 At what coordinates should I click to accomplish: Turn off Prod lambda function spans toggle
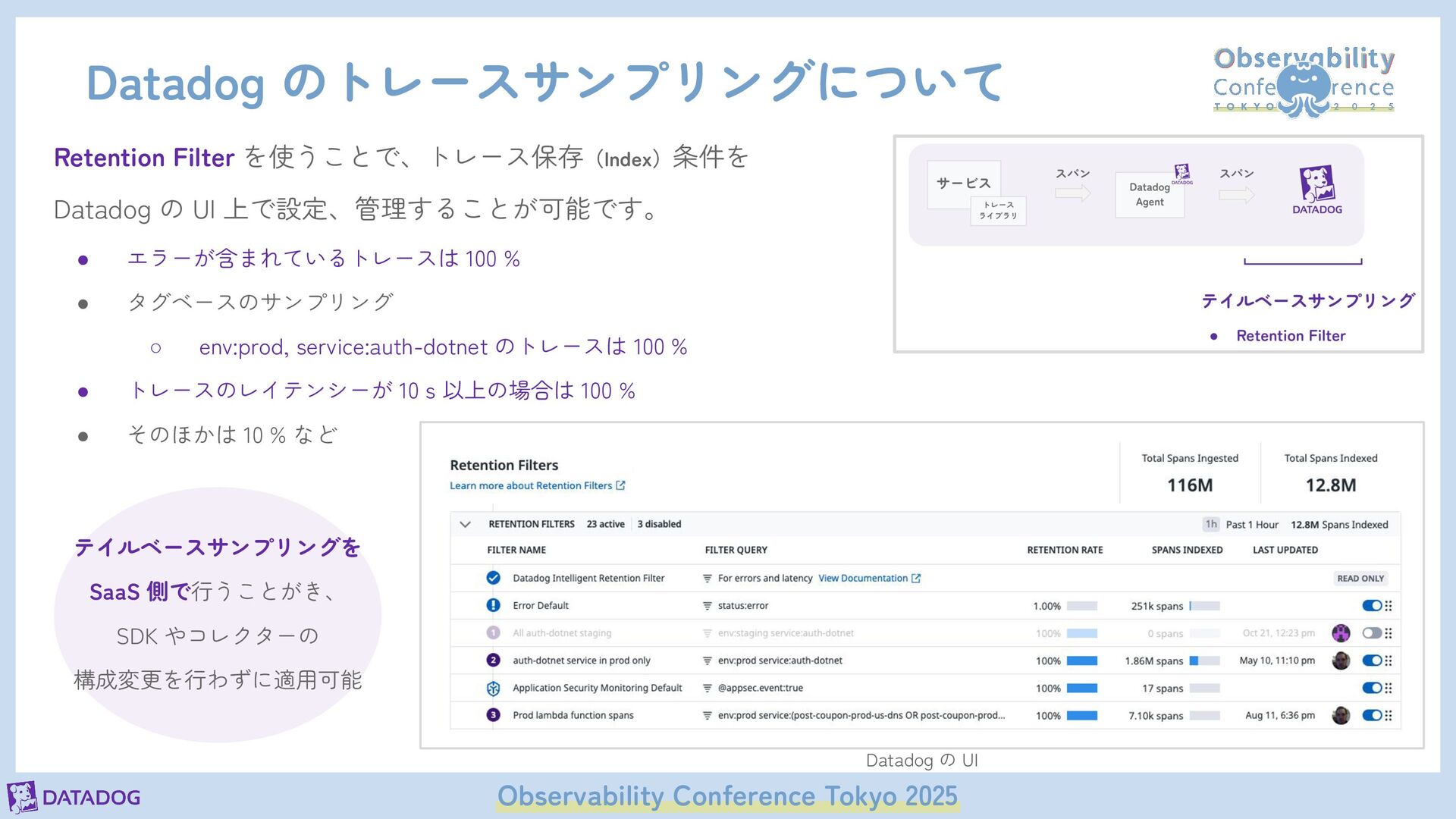(x=1371, y=715)
